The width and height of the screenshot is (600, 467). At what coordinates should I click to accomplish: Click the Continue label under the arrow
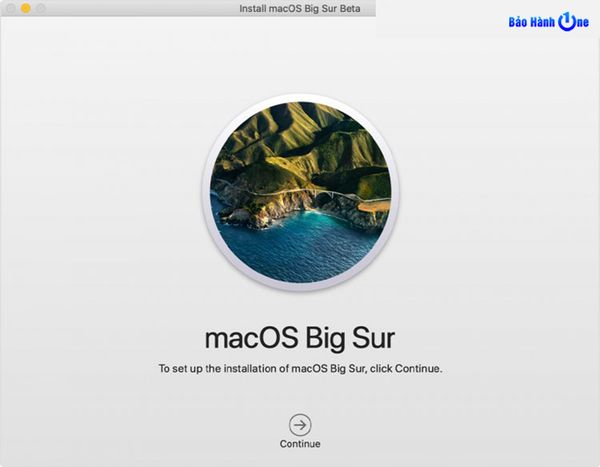click(x=300, y=444)
